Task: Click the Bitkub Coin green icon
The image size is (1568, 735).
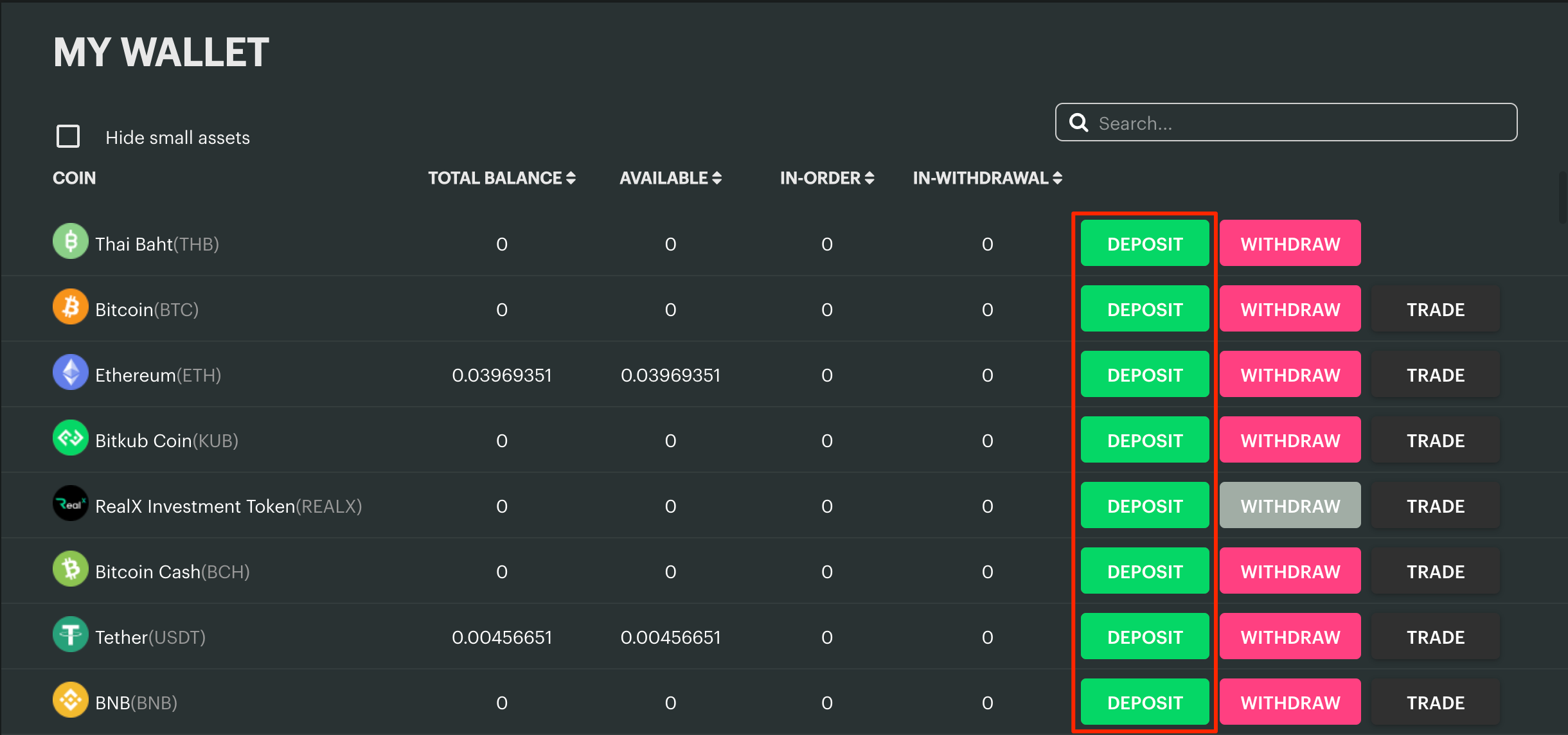Action: [x=71, y=438]
